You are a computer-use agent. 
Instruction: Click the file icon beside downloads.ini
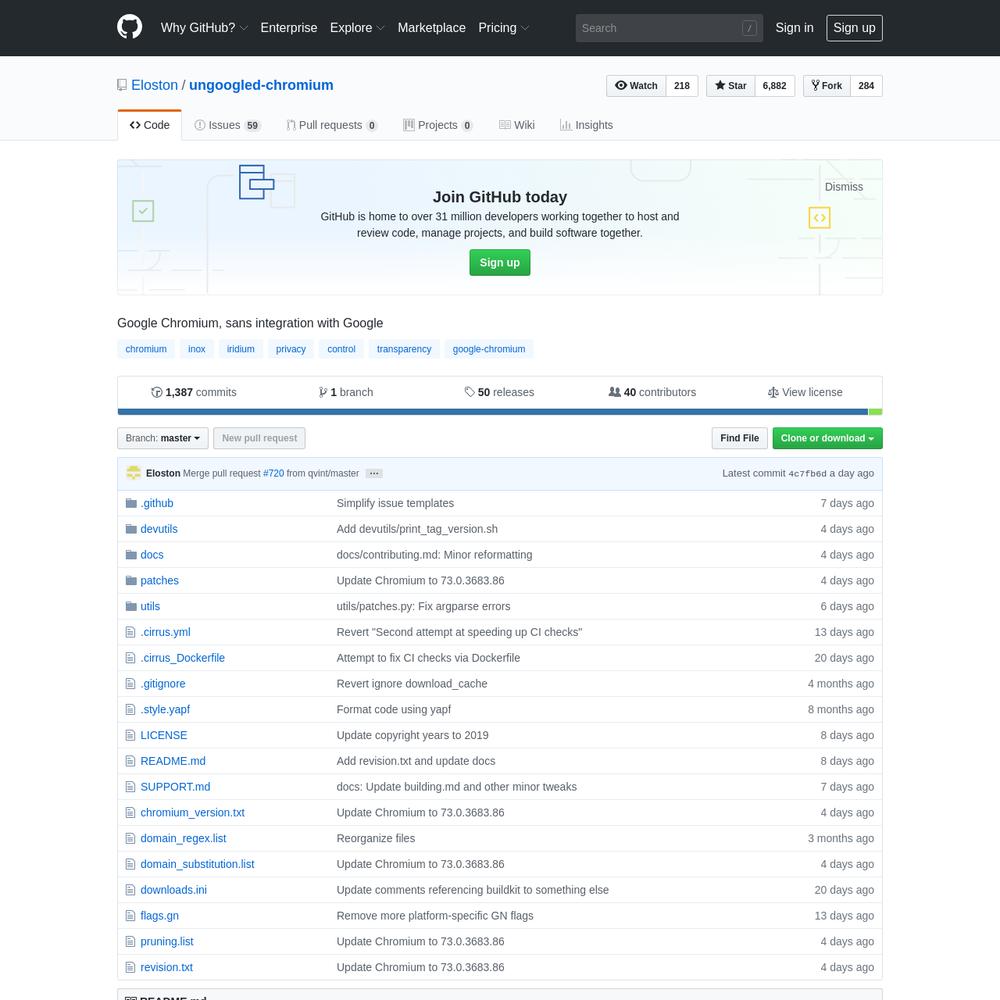(x=130, y=890)
